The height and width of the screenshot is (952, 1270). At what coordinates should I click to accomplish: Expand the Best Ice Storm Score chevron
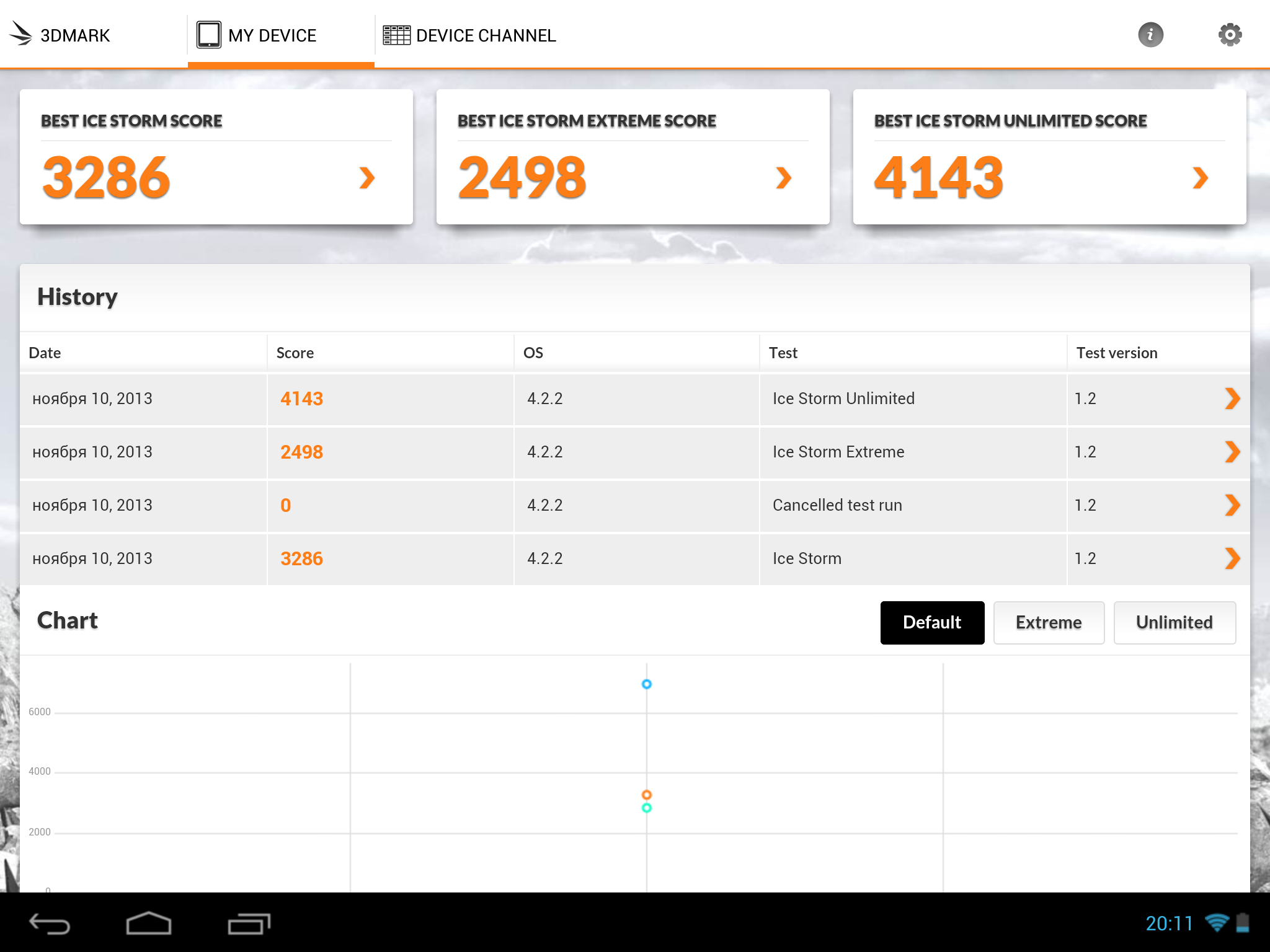[x=367, y=178]
